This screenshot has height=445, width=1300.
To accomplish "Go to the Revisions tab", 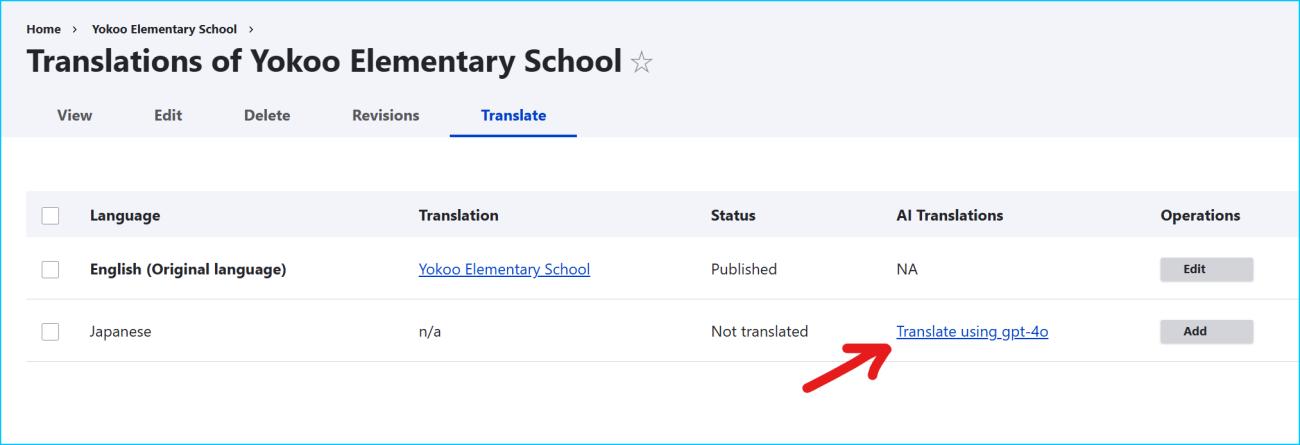I will click(x=385, y=115).
